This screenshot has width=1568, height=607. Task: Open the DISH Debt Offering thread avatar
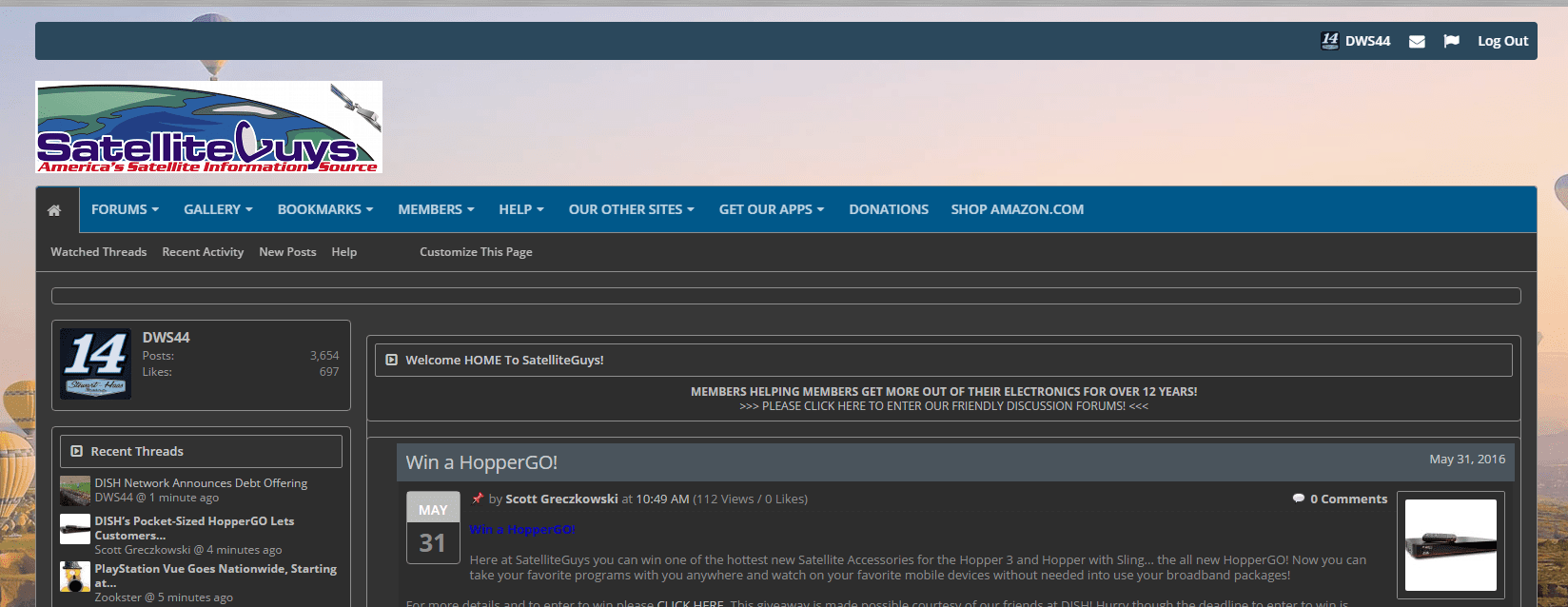click(75, 491)
